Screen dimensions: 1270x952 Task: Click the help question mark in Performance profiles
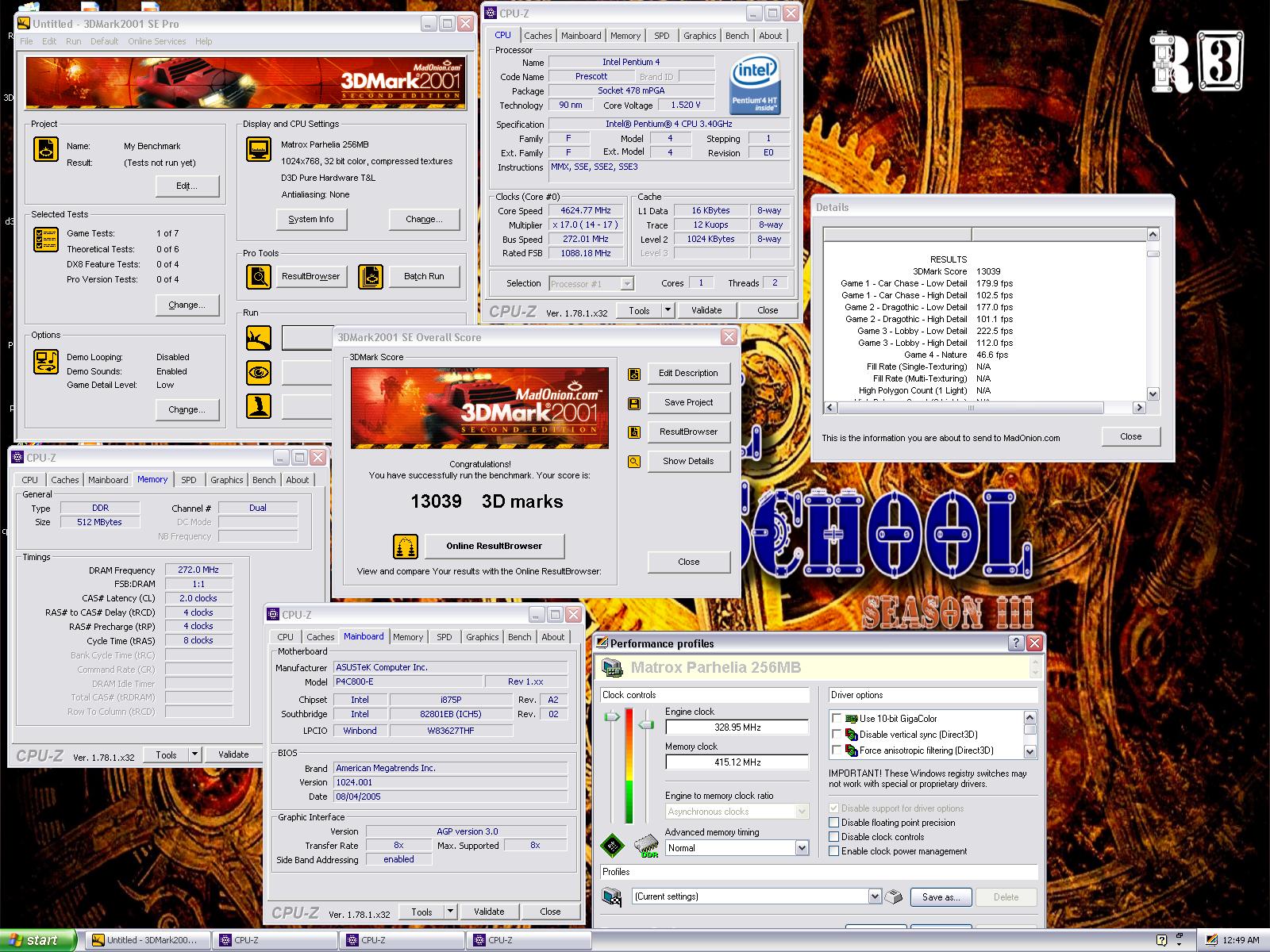[1016, 643]
